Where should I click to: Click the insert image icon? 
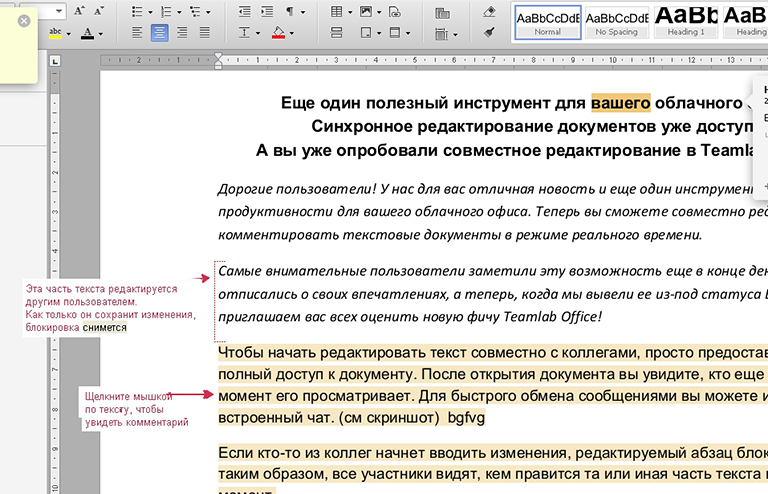point(366,12)
